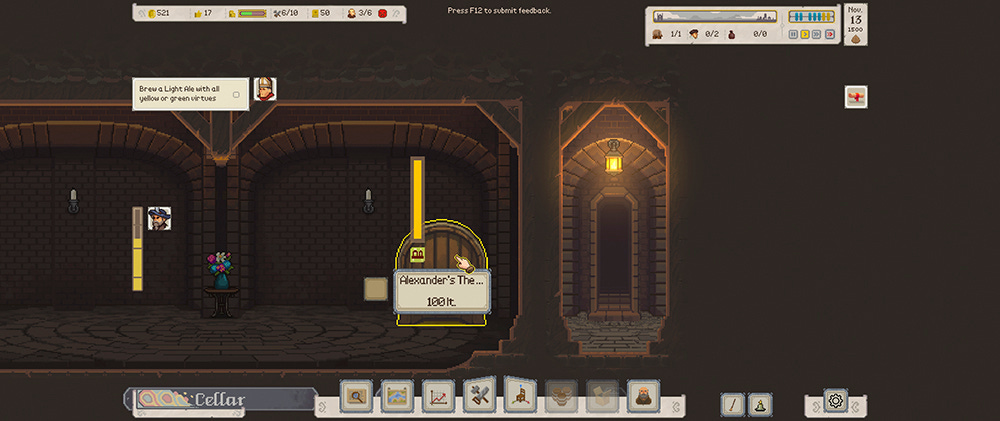Click the red alert icon in the top bar
Screen dimensions: 1000x421
pos(383,13)
